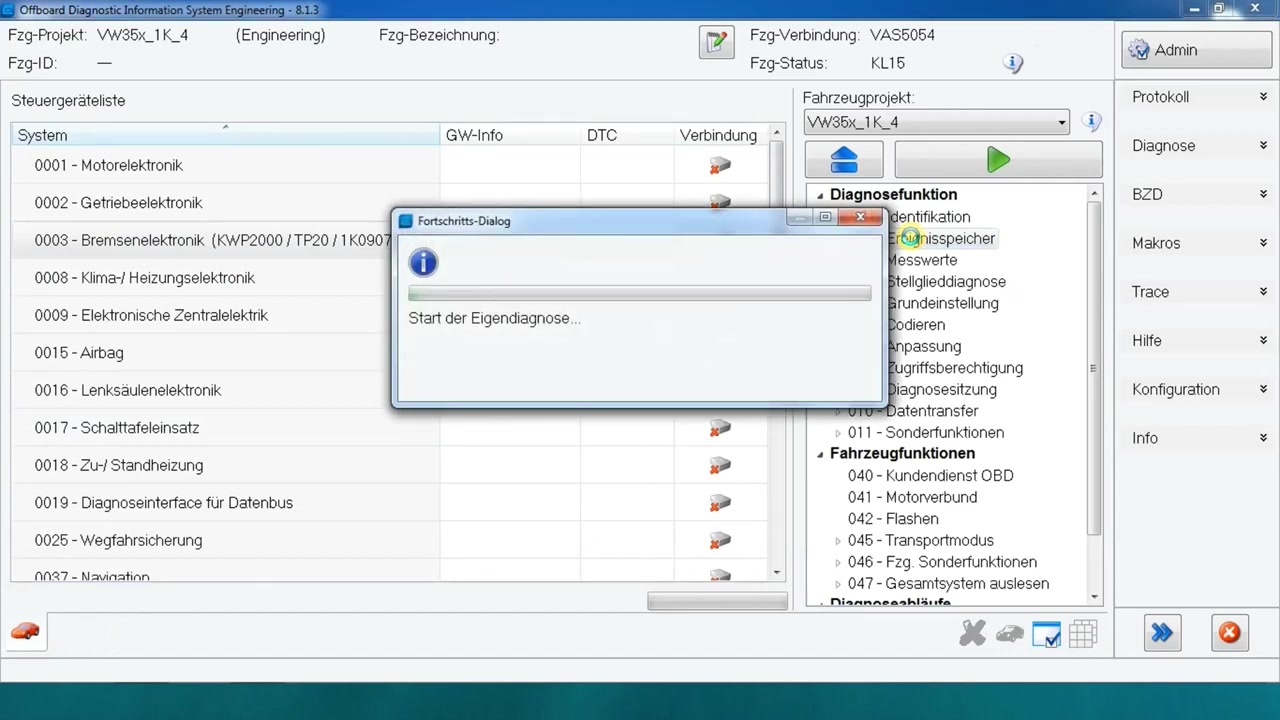This screenshot has height=720, width=1280.
Task: Click connection icon for 0018 Zu-/Standheizung
Action: pyautogui.click(x=720, y=465)
